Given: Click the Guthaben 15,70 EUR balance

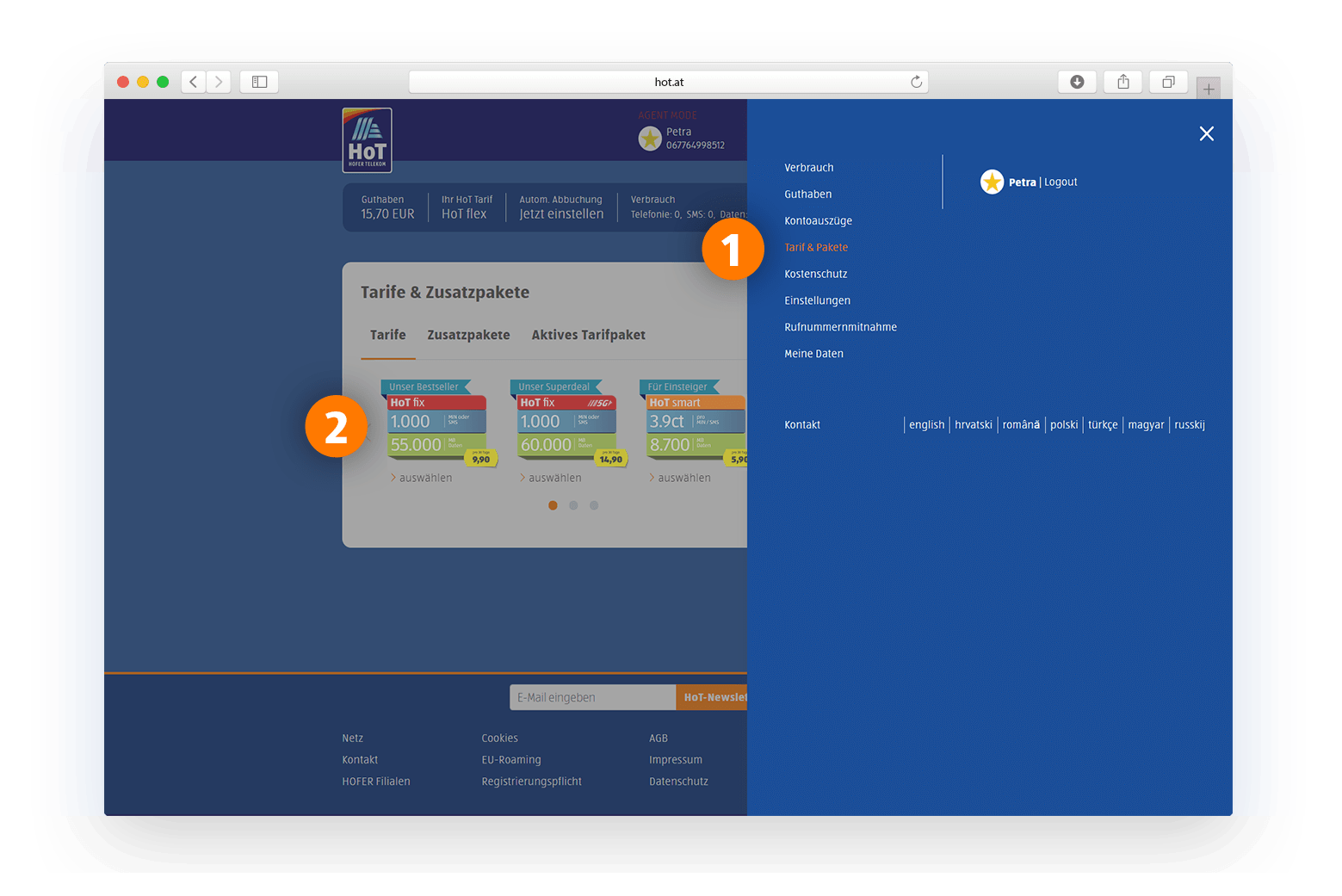Looking at the screenshot, I should click(387, 207).
